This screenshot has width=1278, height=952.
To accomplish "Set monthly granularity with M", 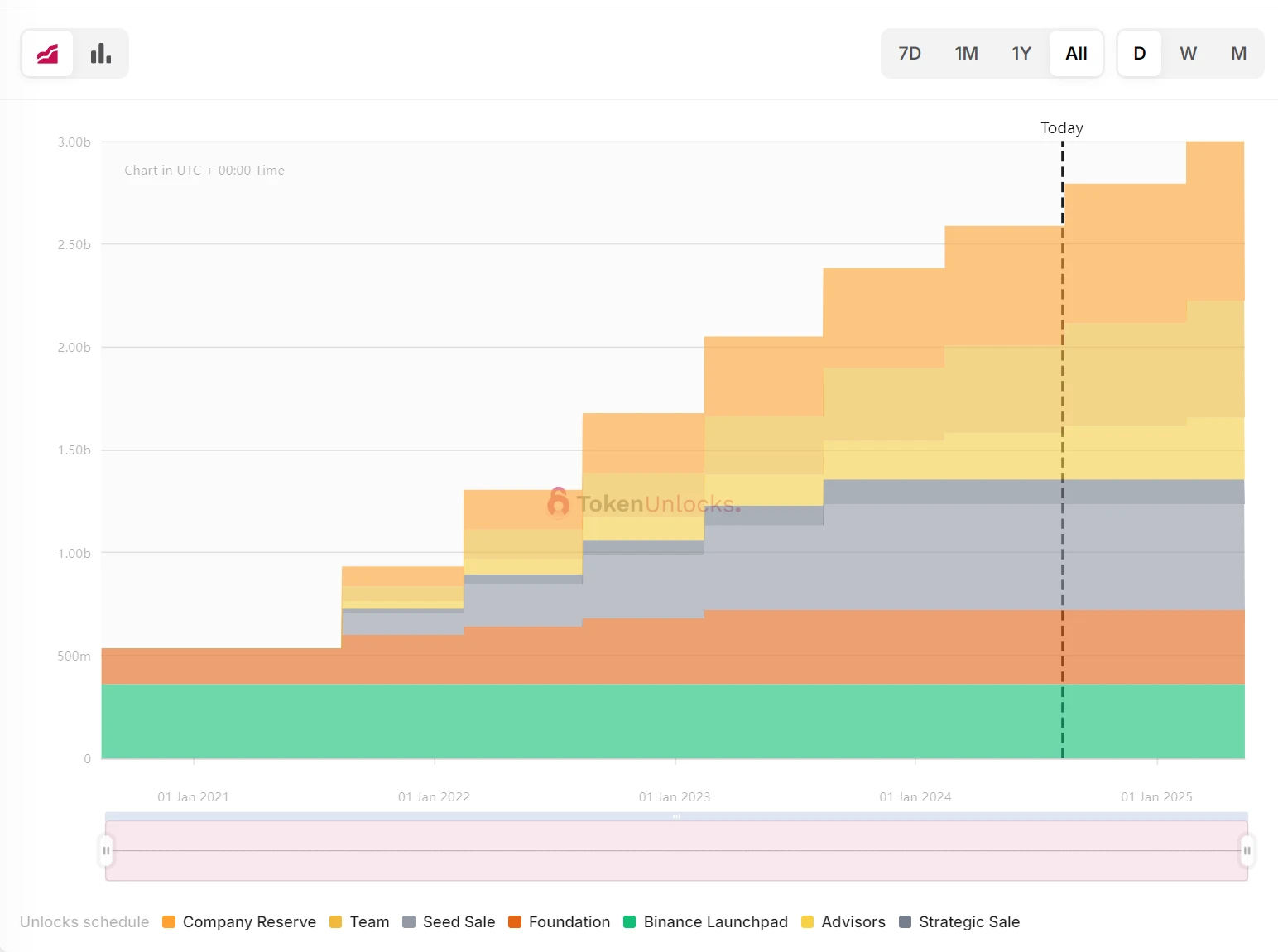I will pyautogui.click(x=1238, y=54).
